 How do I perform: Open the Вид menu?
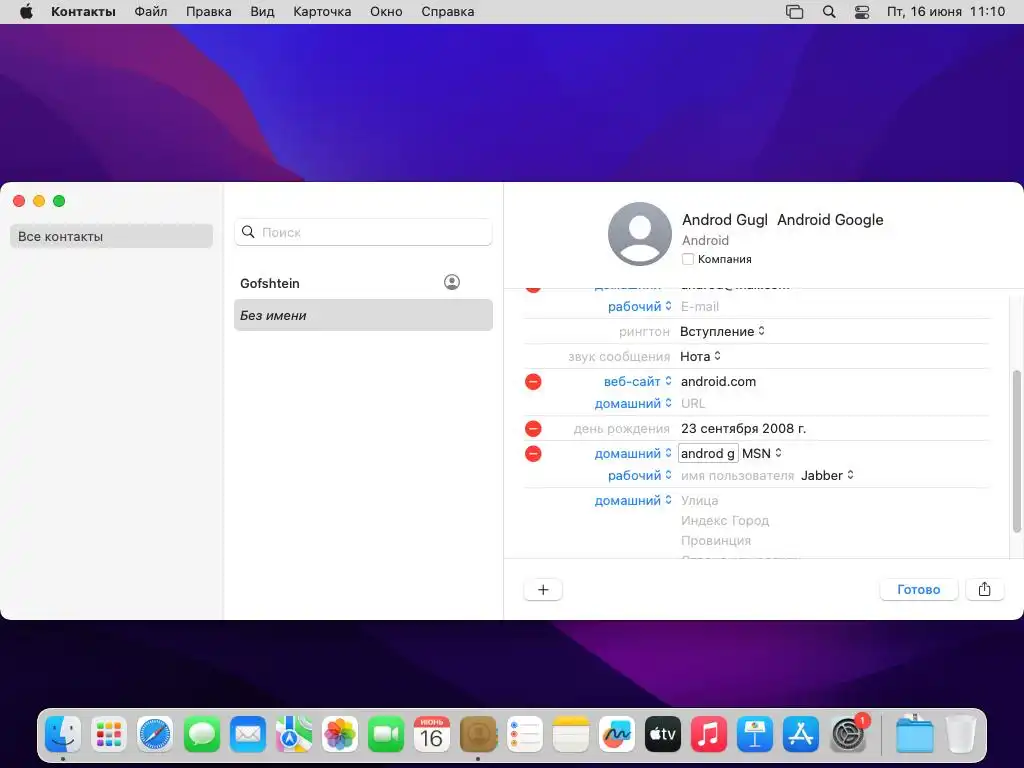point(262,12)
